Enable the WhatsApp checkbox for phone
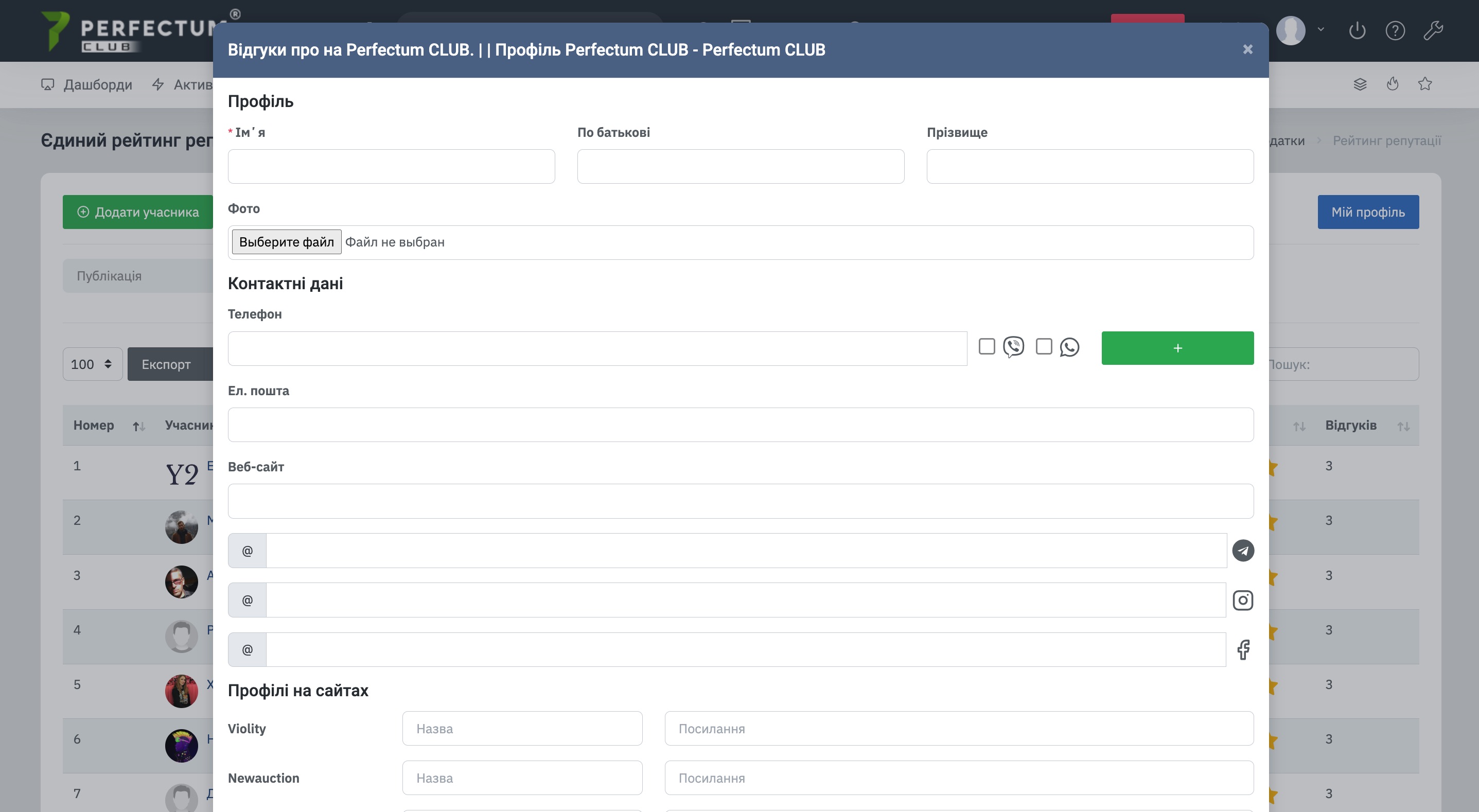Viewport: 1479px width, 812px height. click(x=1043, y=346)
